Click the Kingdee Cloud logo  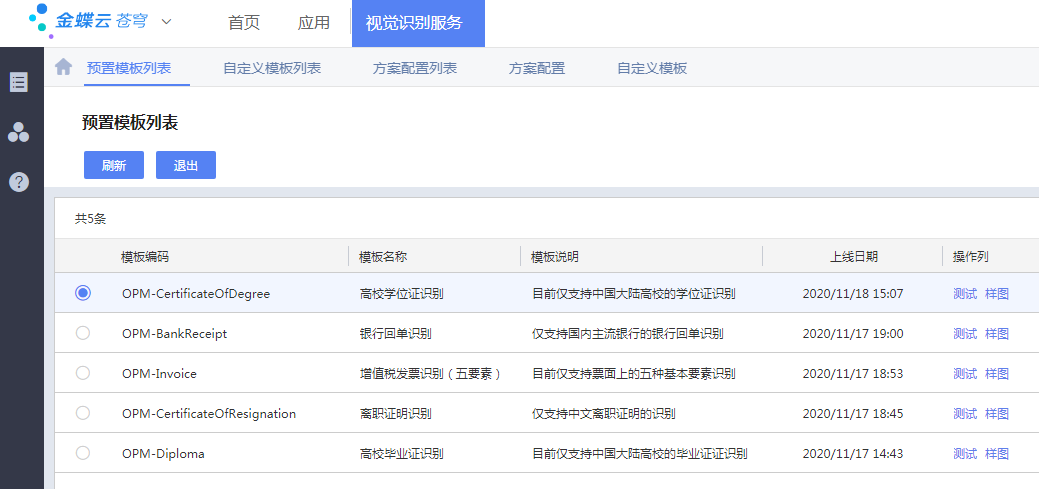point(88,21)
